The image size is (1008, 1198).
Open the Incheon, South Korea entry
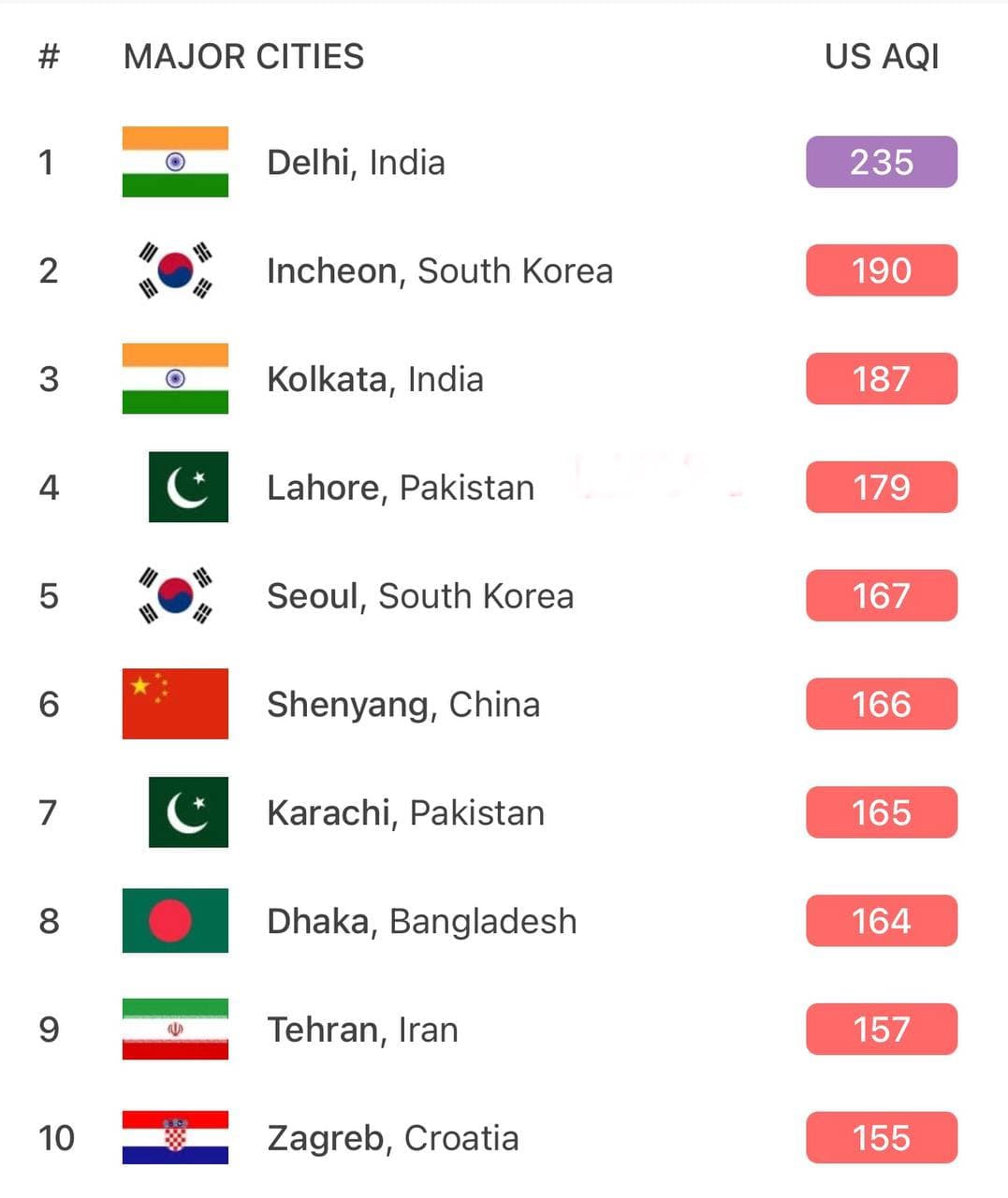(x=440, y=271)
